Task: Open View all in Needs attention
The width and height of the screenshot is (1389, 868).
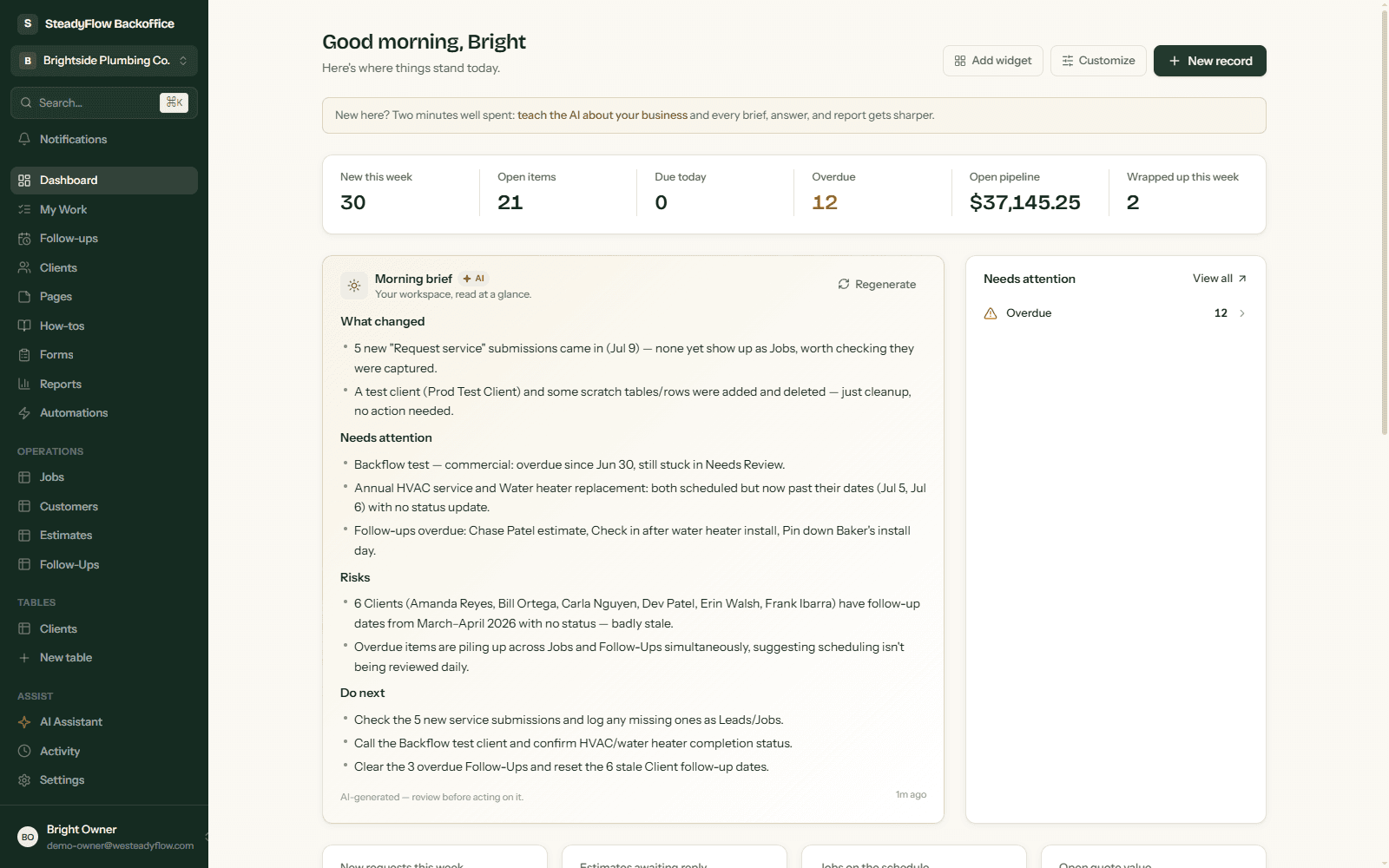Action: click(1220, 279)
